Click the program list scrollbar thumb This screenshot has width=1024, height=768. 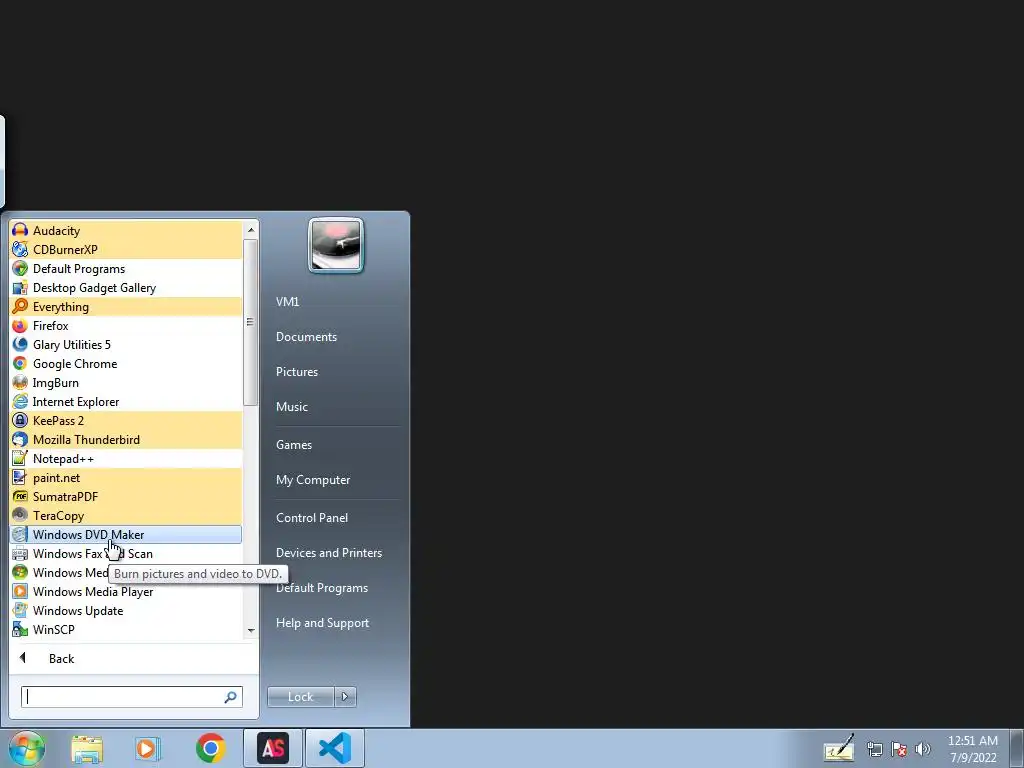coord(251,322)
